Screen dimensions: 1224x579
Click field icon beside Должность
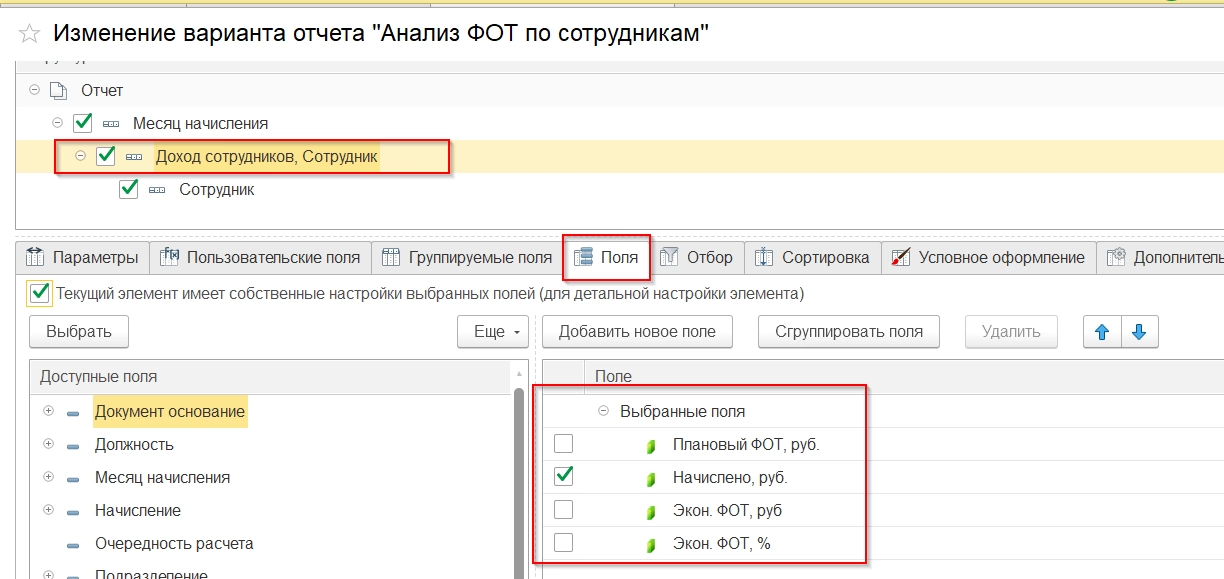pyautogui.click(x=73, y=445)
